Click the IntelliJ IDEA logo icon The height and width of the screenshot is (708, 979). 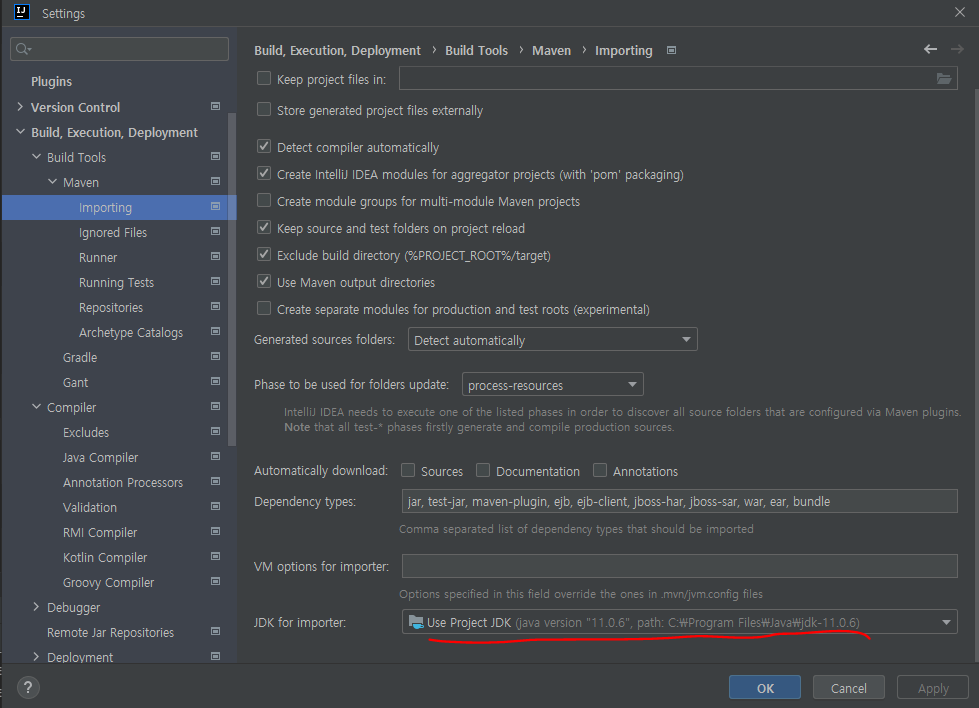[22, 12]
